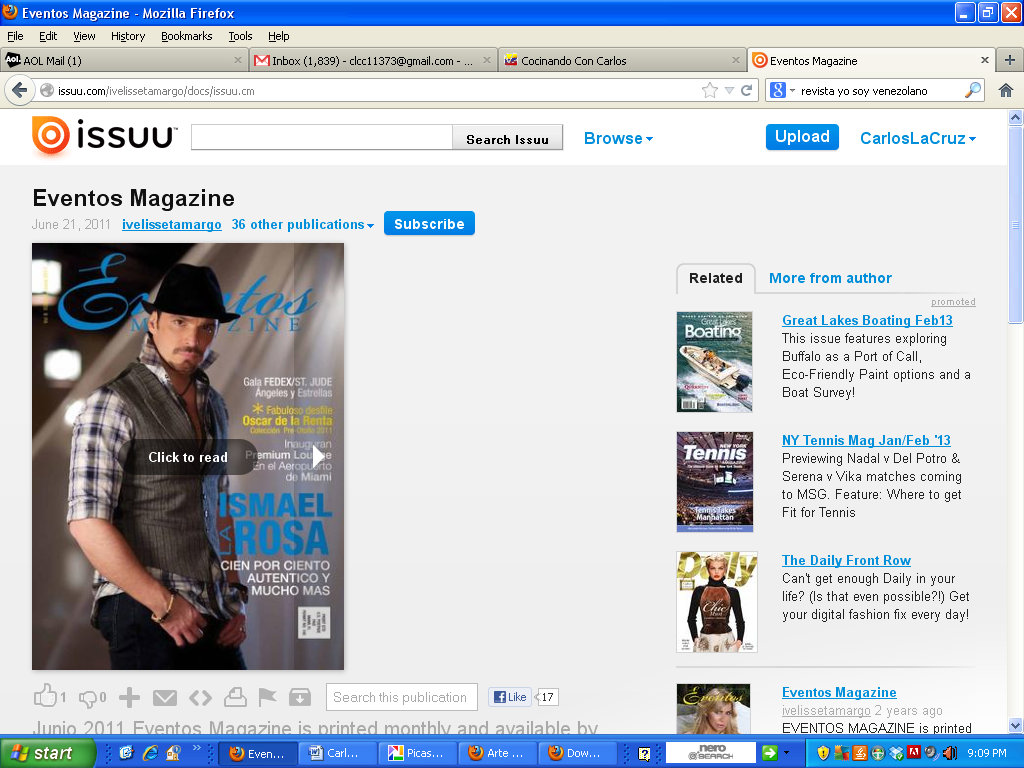1024x768 pixels.
Task: Click the volume icon in system tray
Action: [950, 753]
